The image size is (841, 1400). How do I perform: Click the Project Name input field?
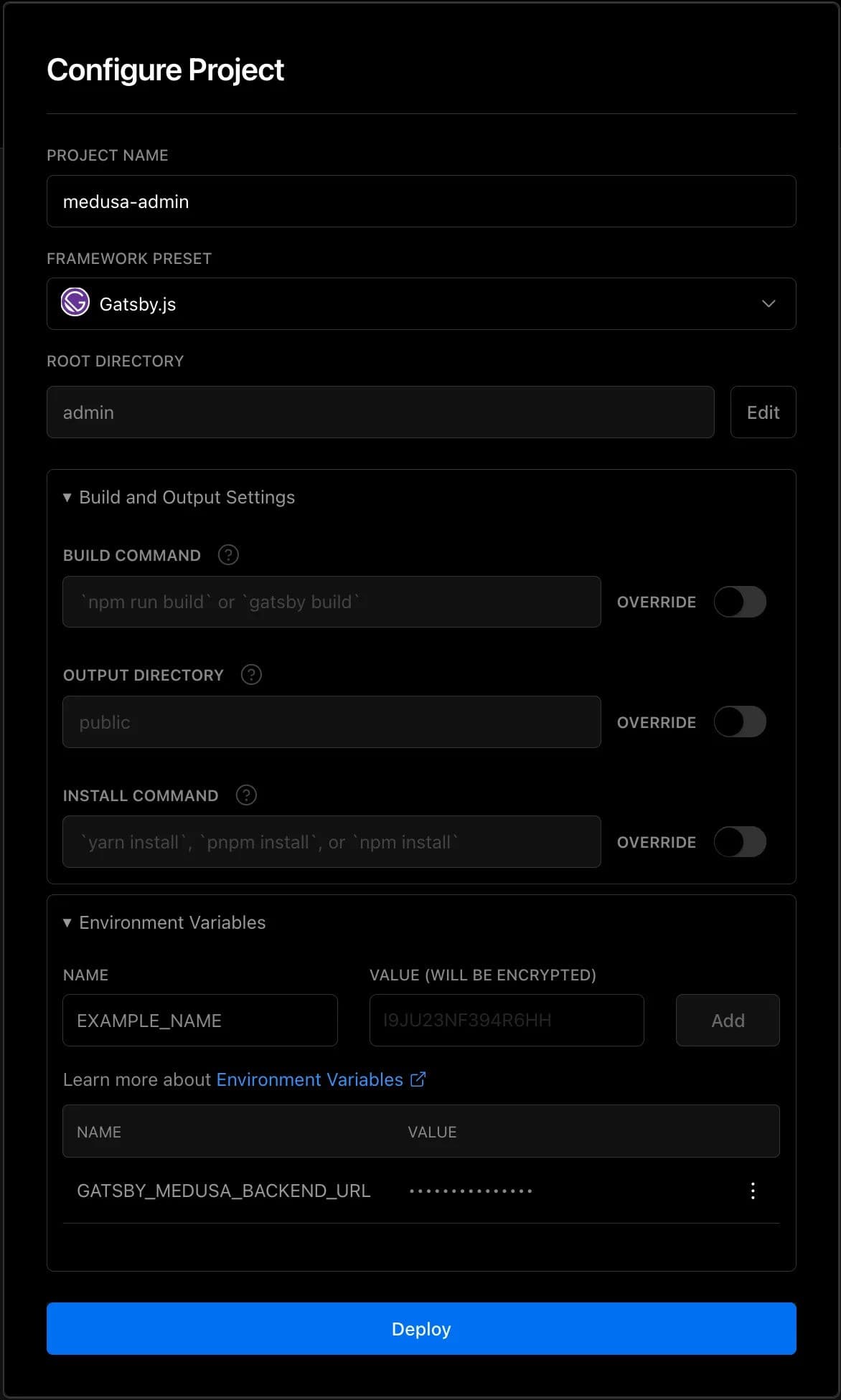point(421,201)
